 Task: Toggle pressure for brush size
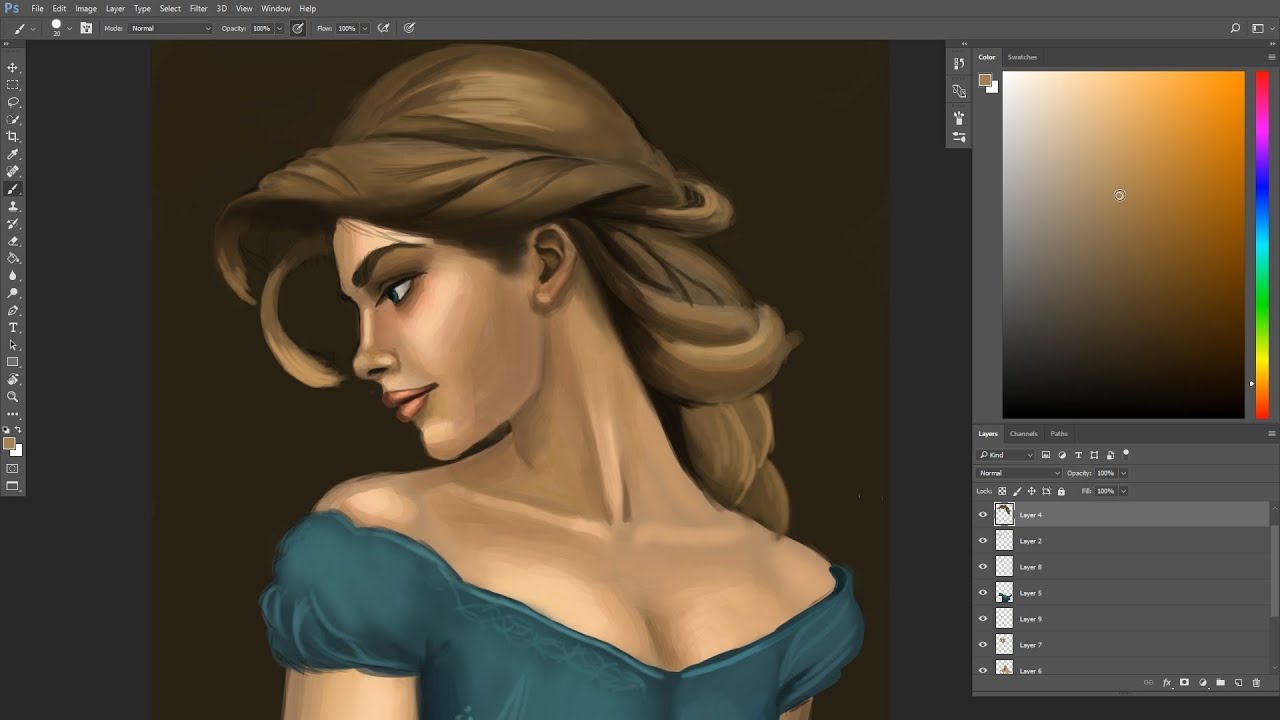[409, 28]
